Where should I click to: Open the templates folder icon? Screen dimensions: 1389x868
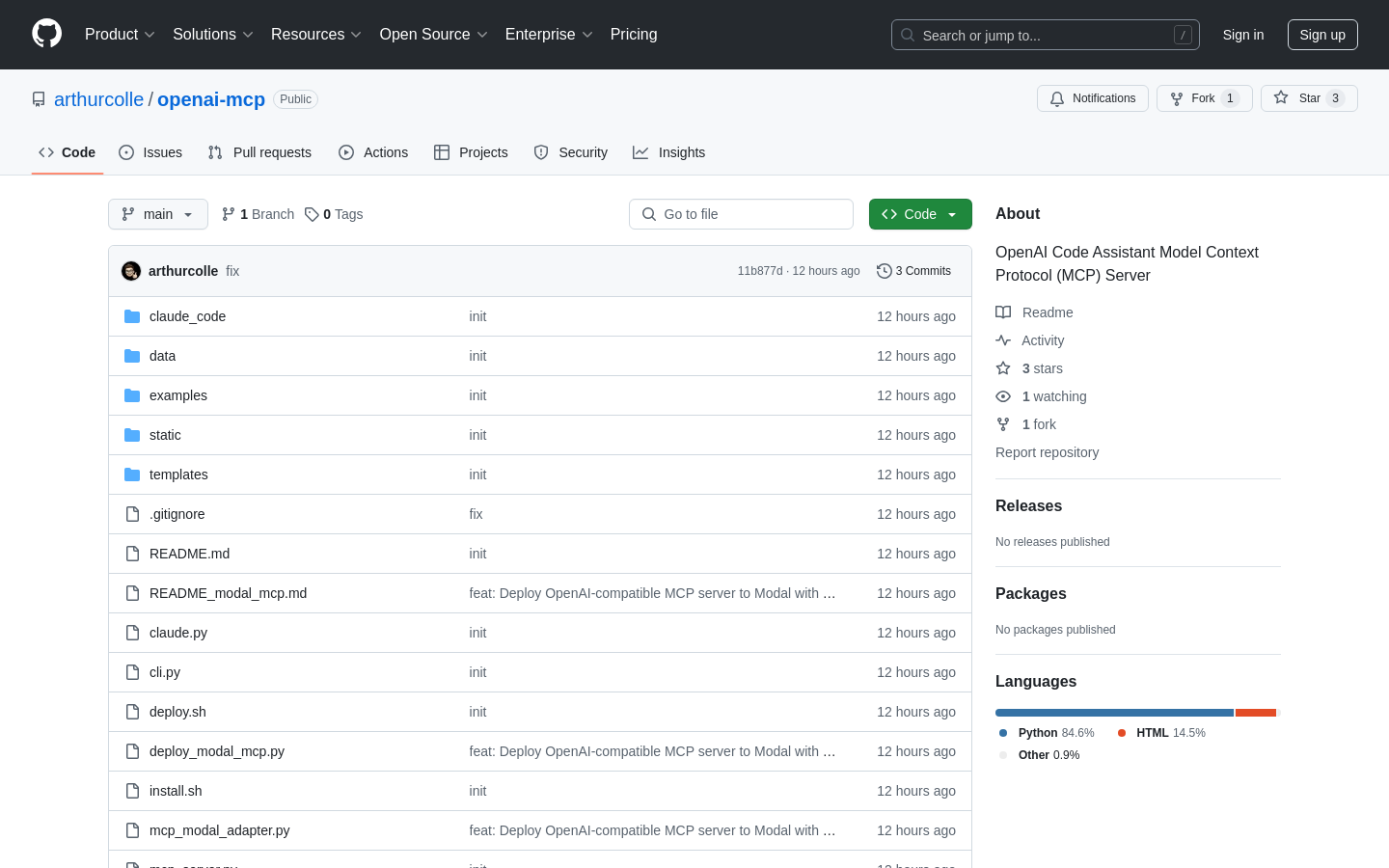(x=132, y=475)
